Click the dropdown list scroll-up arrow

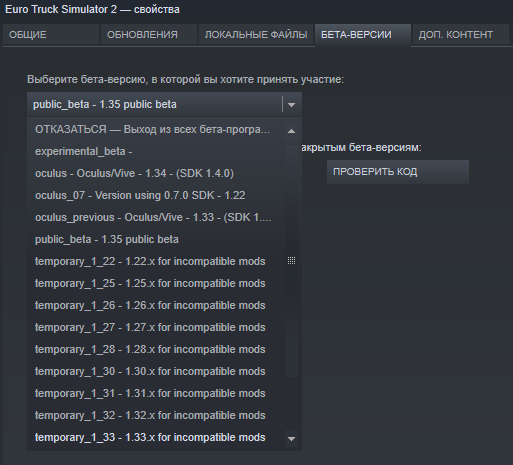291,131
